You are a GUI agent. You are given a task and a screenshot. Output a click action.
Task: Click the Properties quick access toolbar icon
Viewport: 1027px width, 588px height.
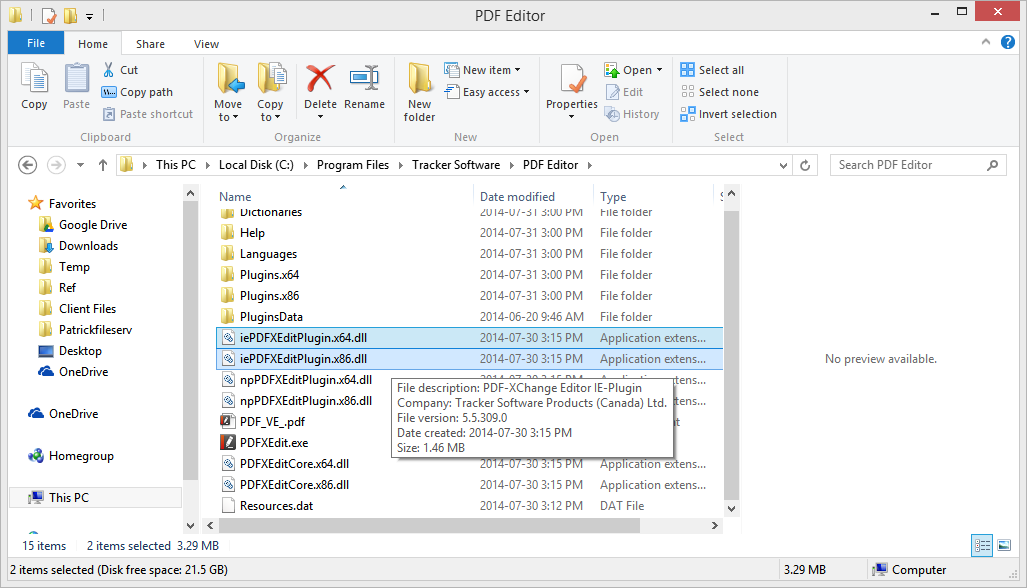tap(49, 15)
